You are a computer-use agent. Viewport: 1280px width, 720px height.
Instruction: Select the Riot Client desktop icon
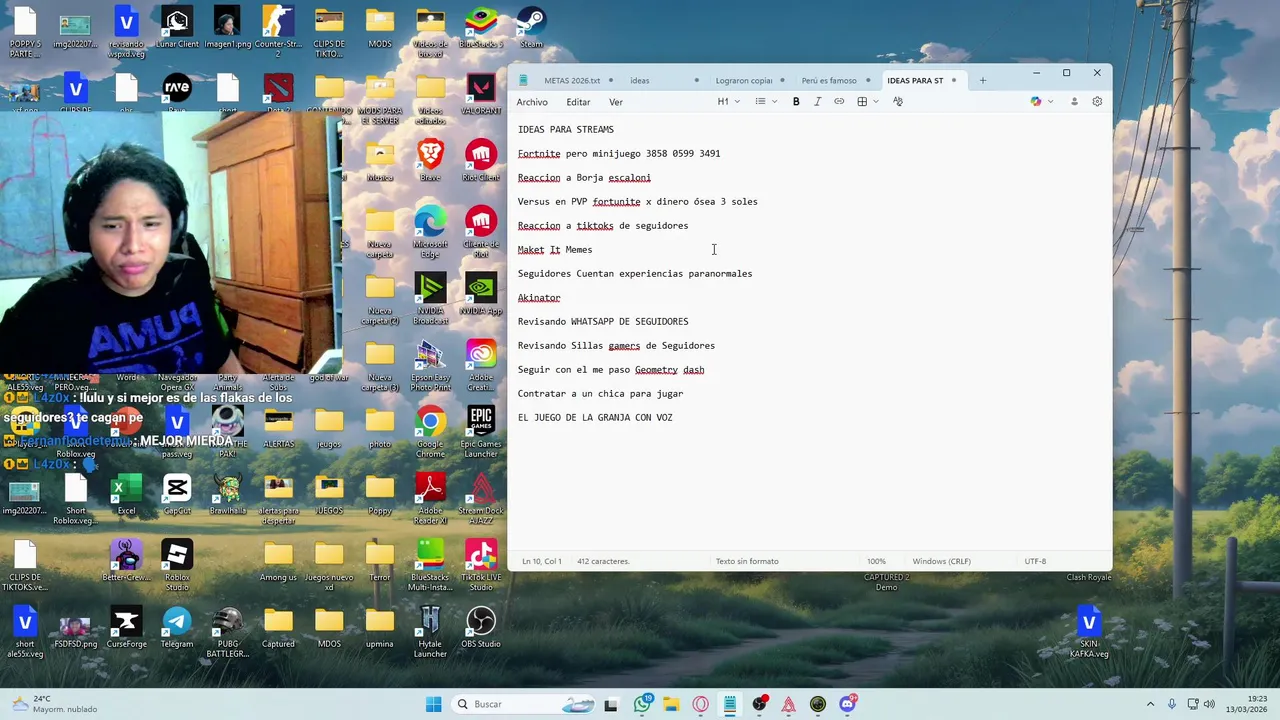[x=481, y=161]
